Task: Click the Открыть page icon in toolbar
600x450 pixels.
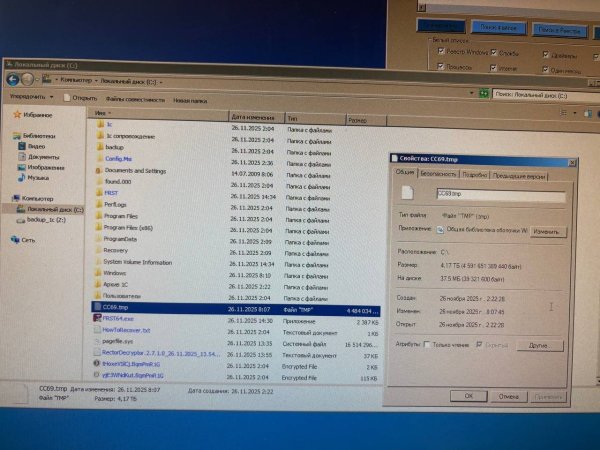Action: (x=67, y=98)
